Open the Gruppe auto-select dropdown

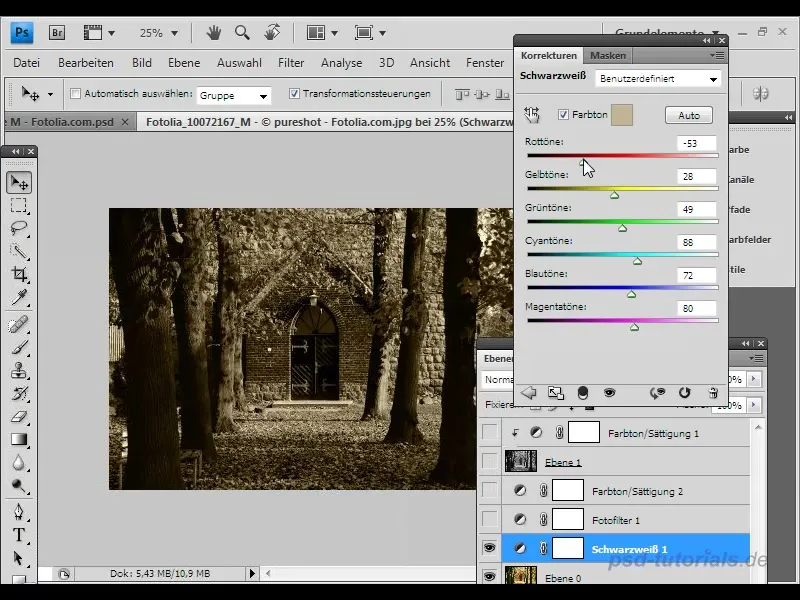tap(234, 95)
